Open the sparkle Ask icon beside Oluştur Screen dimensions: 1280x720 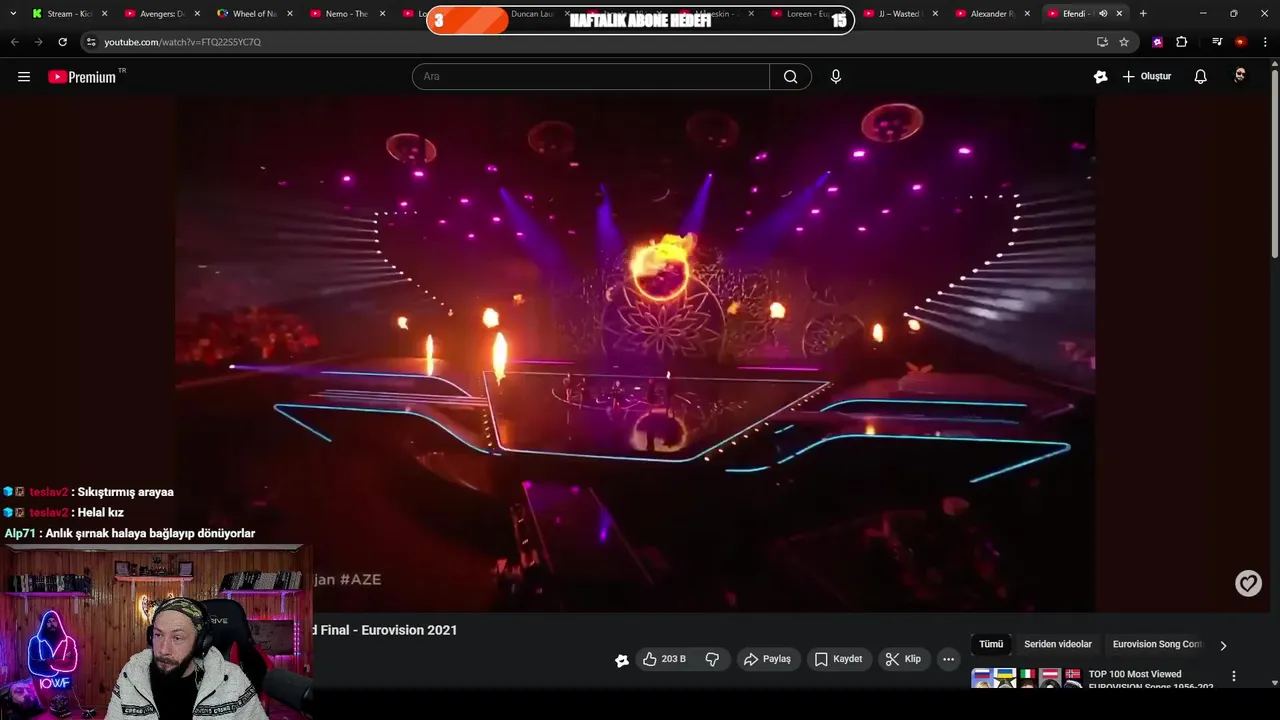1100,77
